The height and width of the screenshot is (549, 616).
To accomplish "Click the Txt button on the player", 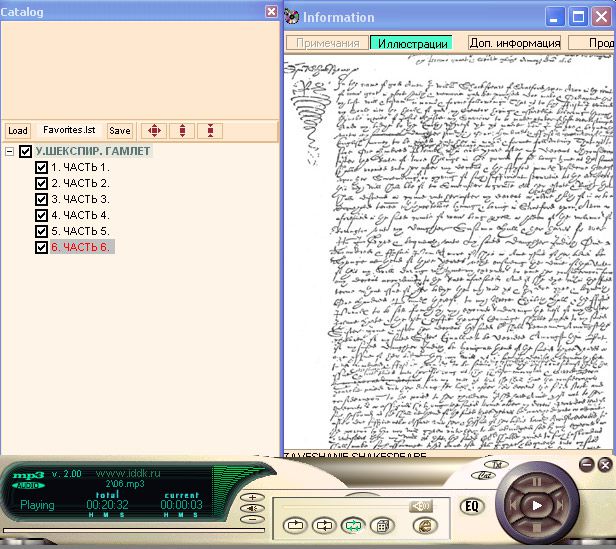I will pyautogui.click(x=497, y=466).
